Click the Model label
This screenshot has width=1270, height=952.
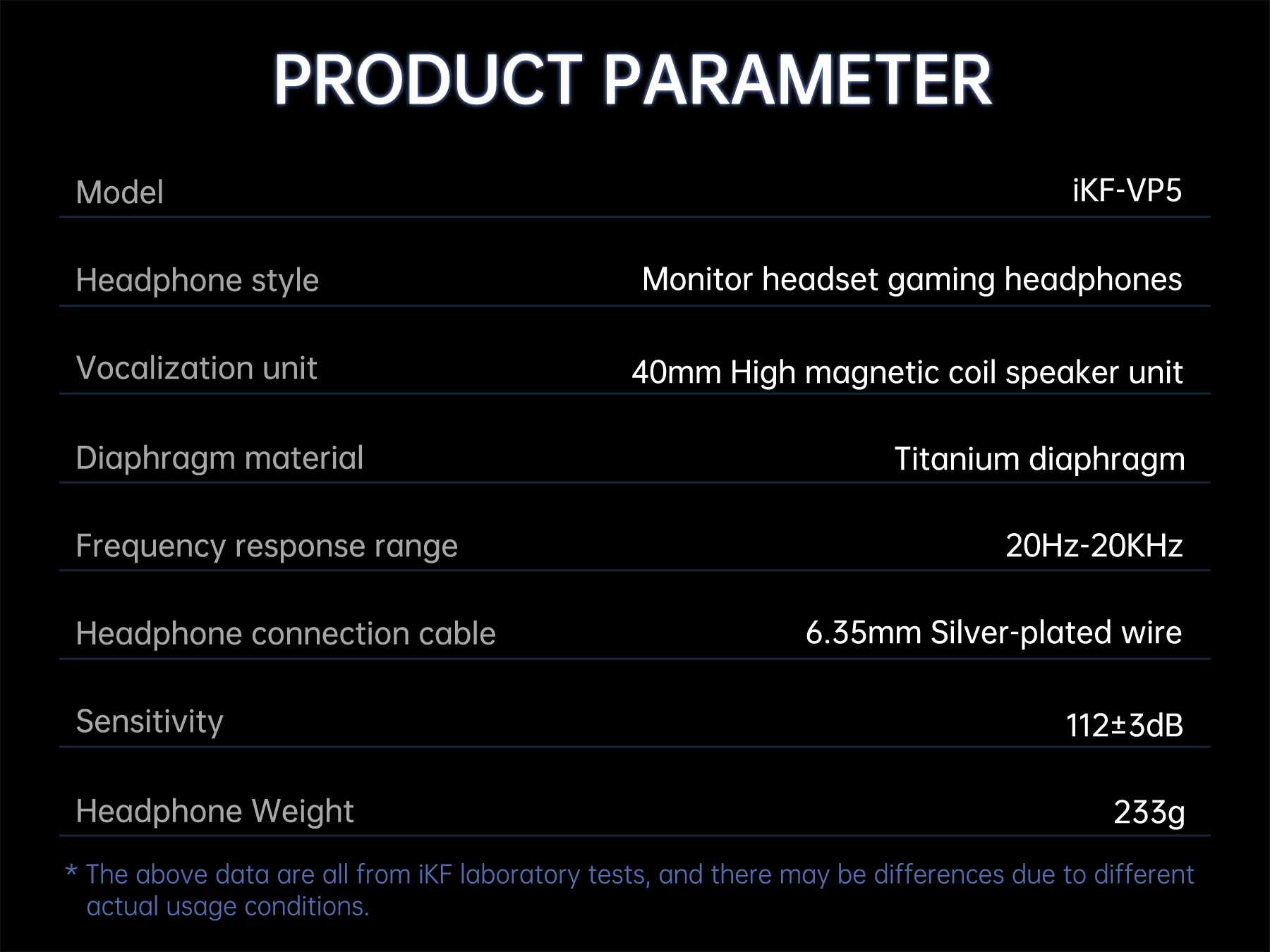[120, 193]
